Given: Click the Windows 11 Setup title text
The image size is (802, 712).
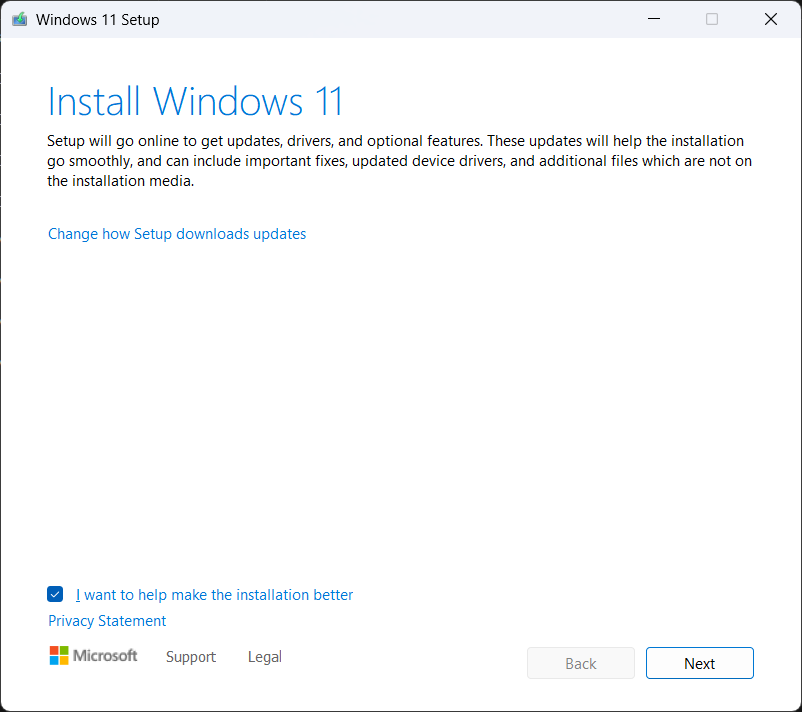Looking at the screenshot, I should pos(98,19).
